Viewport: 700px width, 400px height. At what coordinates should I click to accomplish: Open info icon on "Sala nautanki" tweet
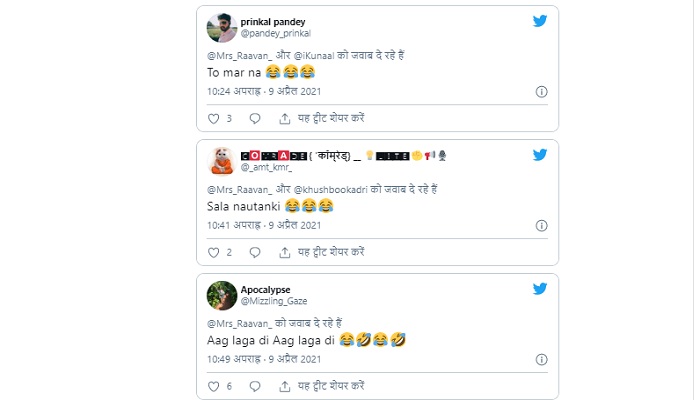point(541,225)
